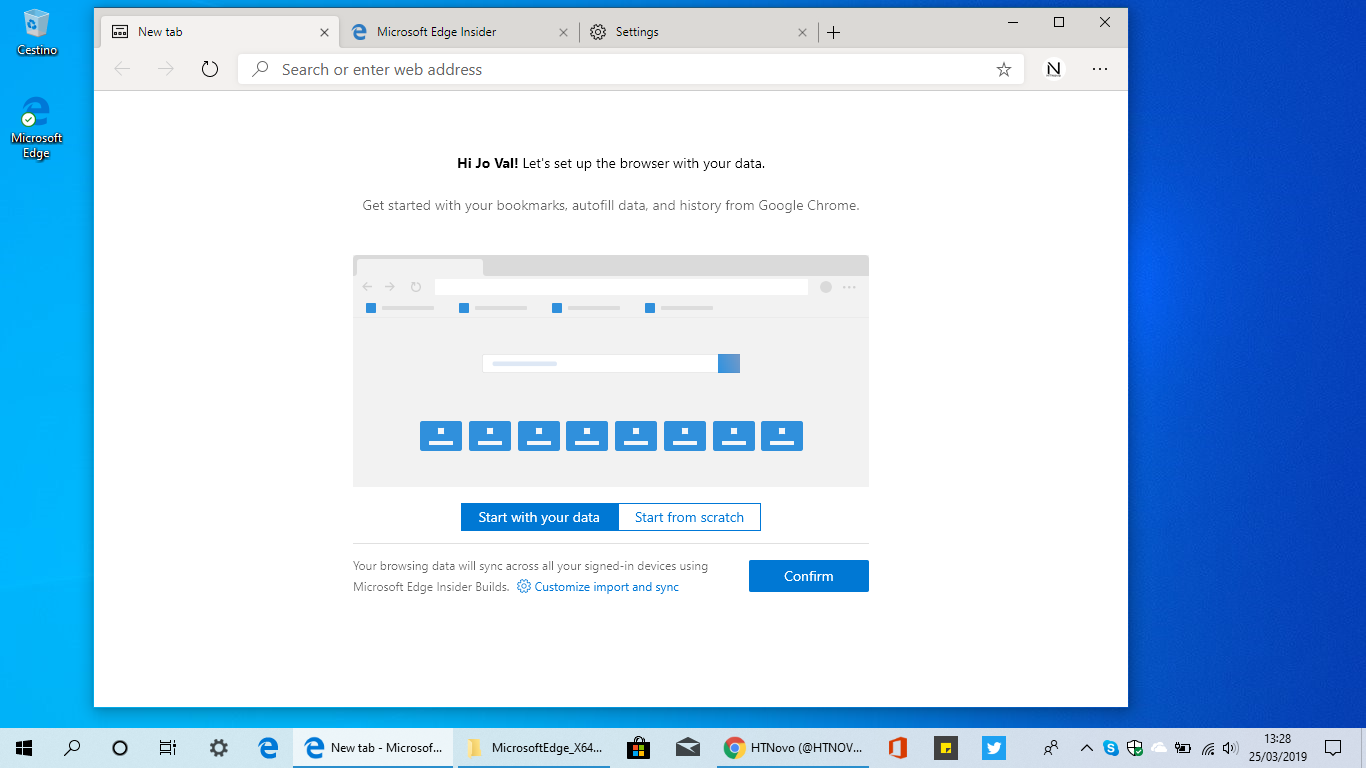The height and width of the screenshot is (768, 1366).
Task: Choose Start from scratch option
Action: pos(689,517)
